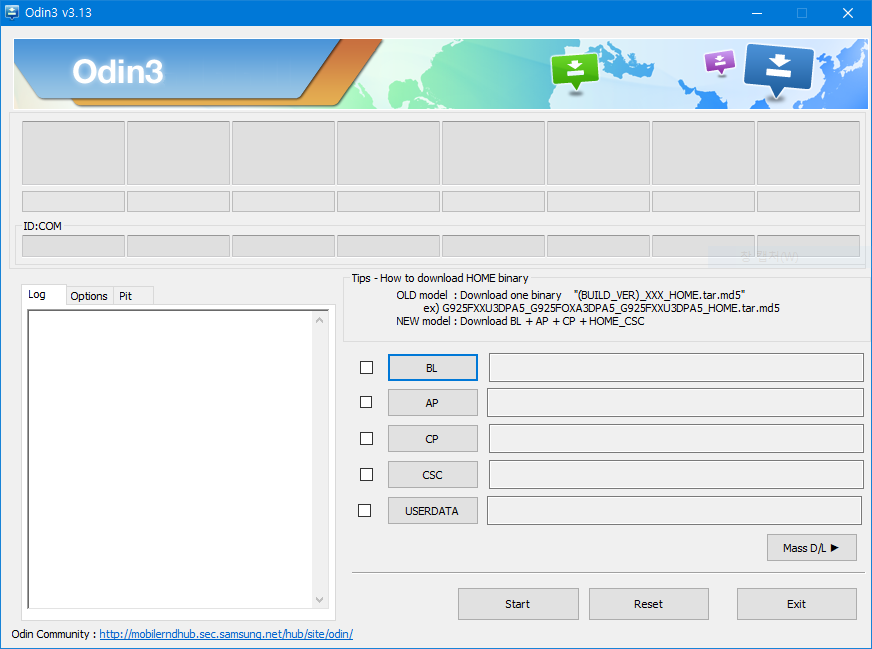Open the Mass D/L menu button
This screenshot has height=649, width=872.
tap(811, 548)
